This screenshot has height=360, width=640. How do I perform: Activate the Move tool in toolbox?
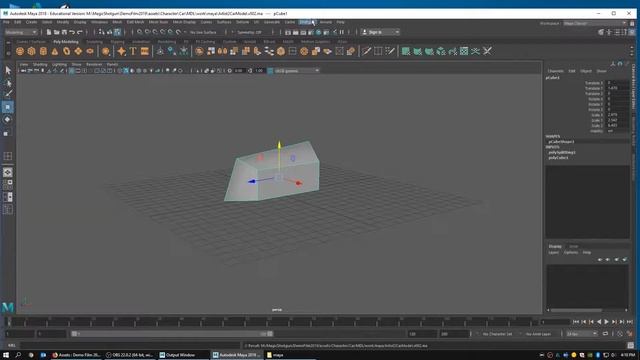8,107
